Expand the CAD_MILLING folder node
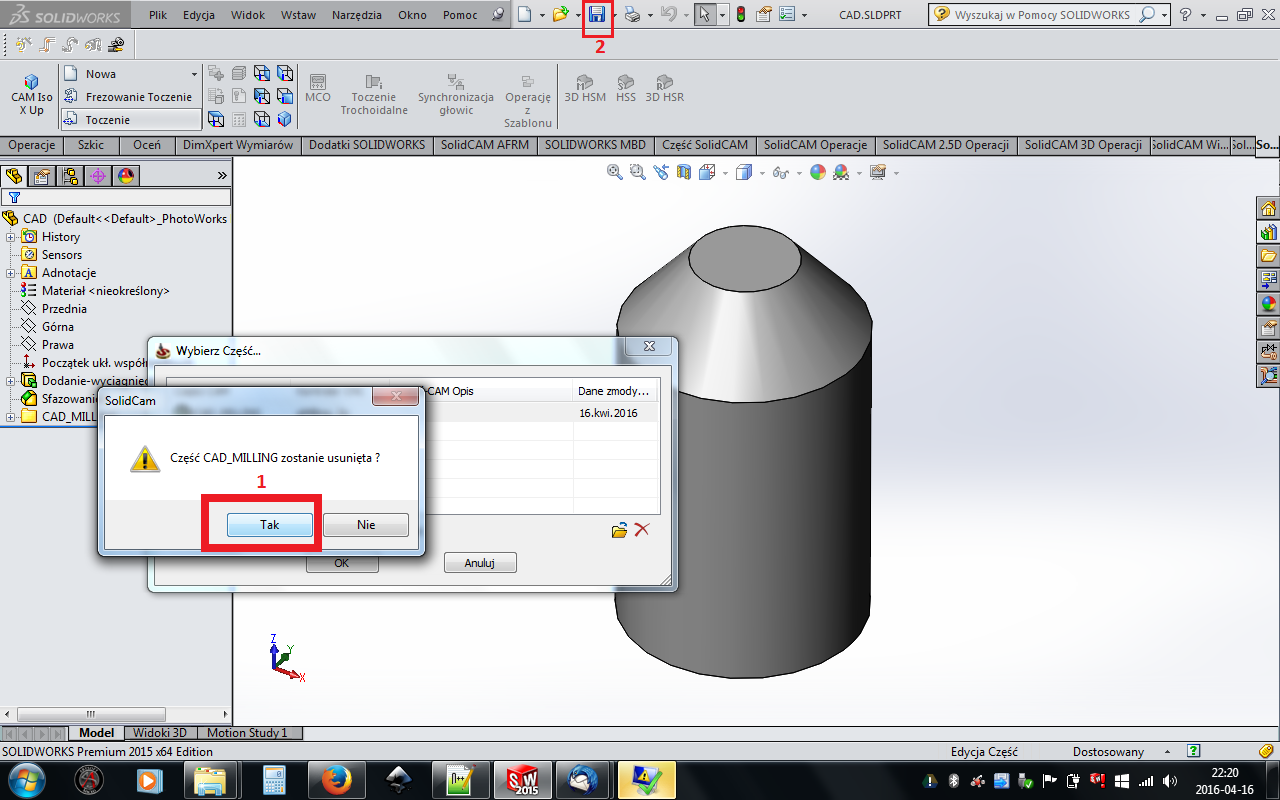The height and width of the screenshot is (800, 1280). 11,417
